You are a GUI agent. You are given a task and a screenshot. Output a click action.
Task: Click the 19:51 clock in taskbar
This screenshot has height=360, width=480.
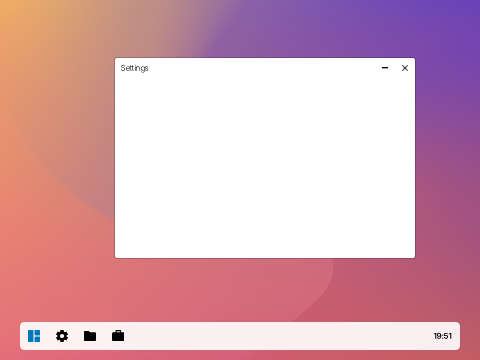(x=443, y=336)
